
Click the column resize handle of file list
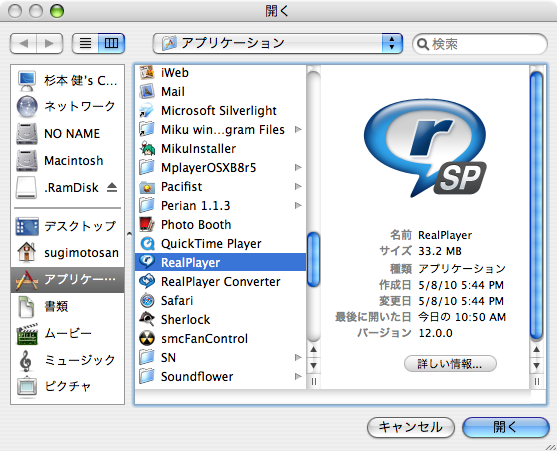(x=313, y=382)
